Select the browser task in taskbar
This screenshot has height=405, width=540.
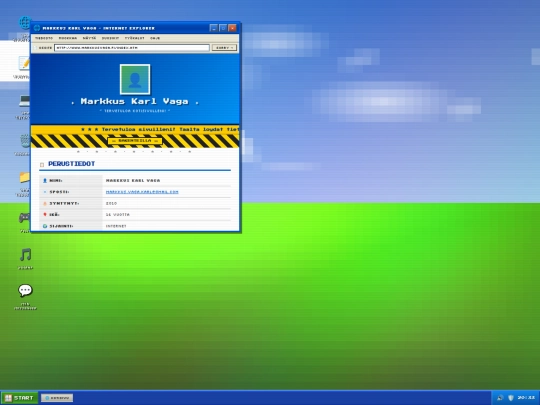[x=57, y=398]
